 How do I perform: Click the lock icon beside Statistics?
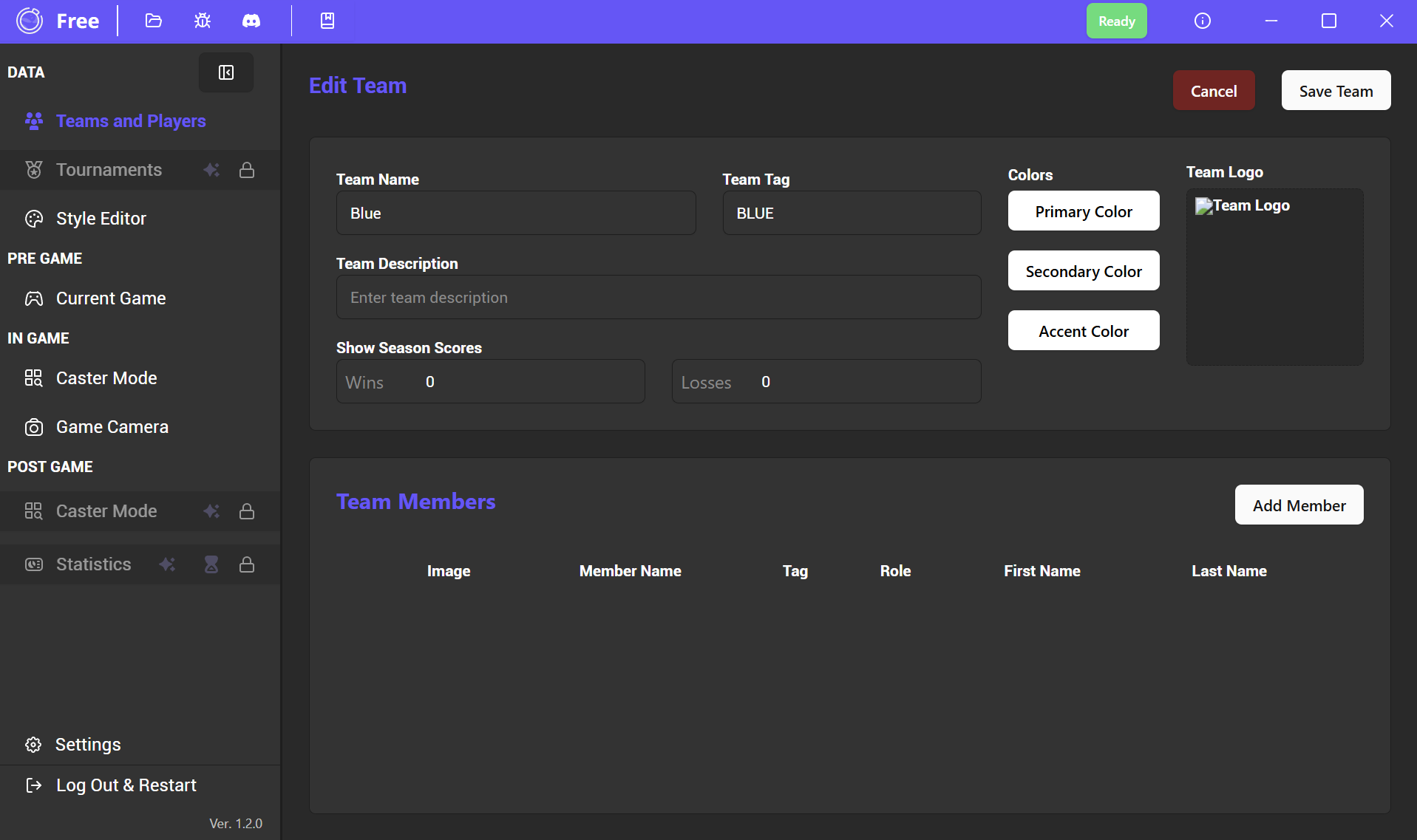(x=247, y=564)
